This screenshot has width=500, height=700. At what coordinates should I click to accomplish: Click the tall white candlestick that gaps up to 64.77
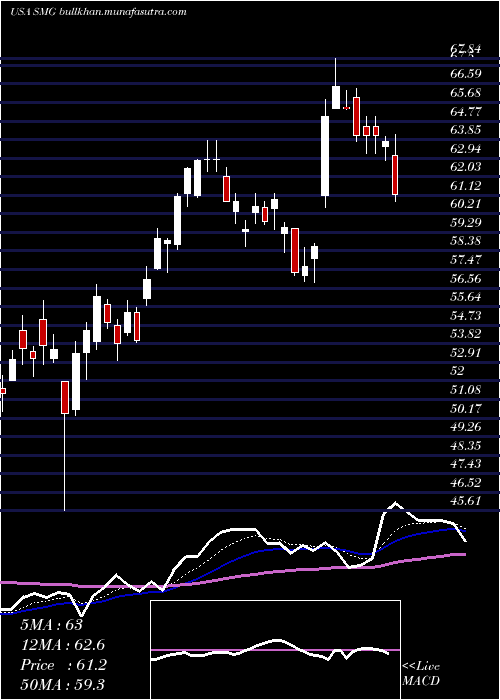(325, 156)
